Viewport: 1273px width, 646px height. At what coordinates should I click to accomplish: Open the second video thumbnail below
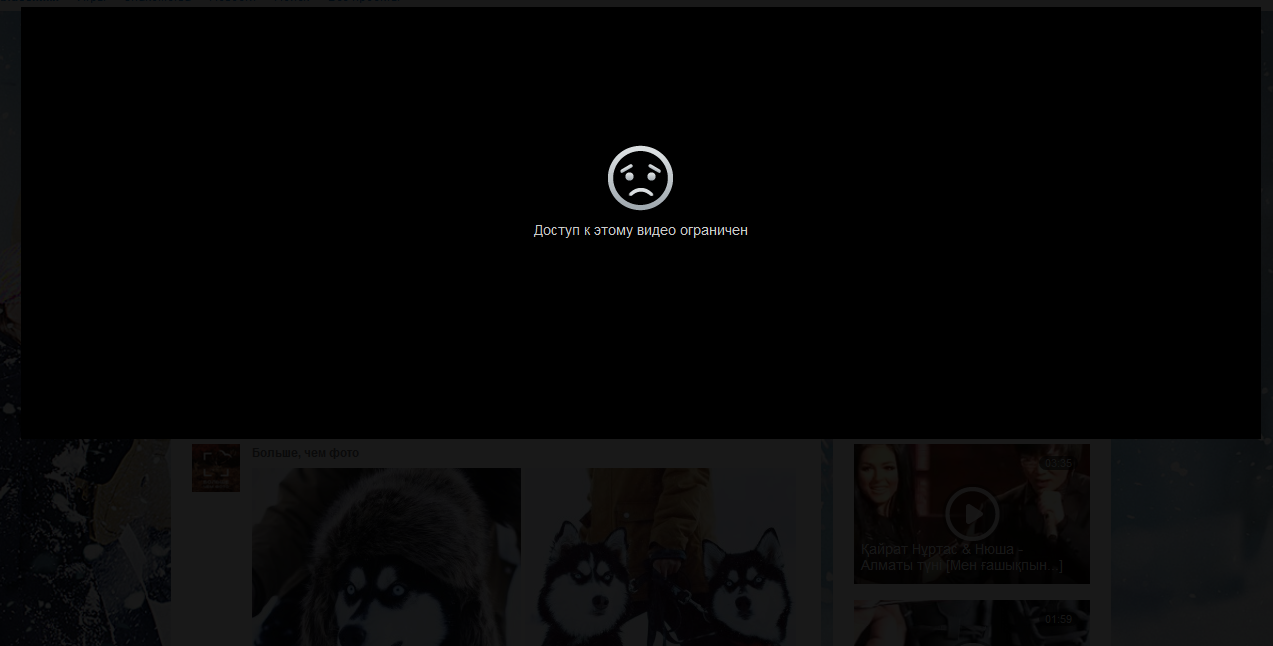tap(971, 623)
